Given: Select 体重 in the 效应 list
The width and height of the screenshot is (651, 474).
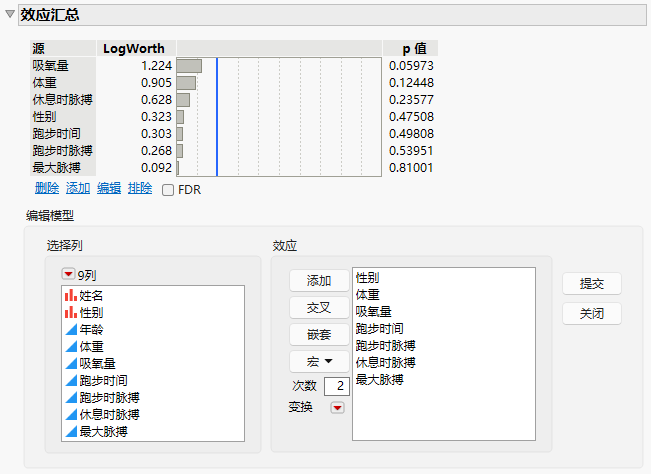Looking at the screenshot, I should click(367, 295).
